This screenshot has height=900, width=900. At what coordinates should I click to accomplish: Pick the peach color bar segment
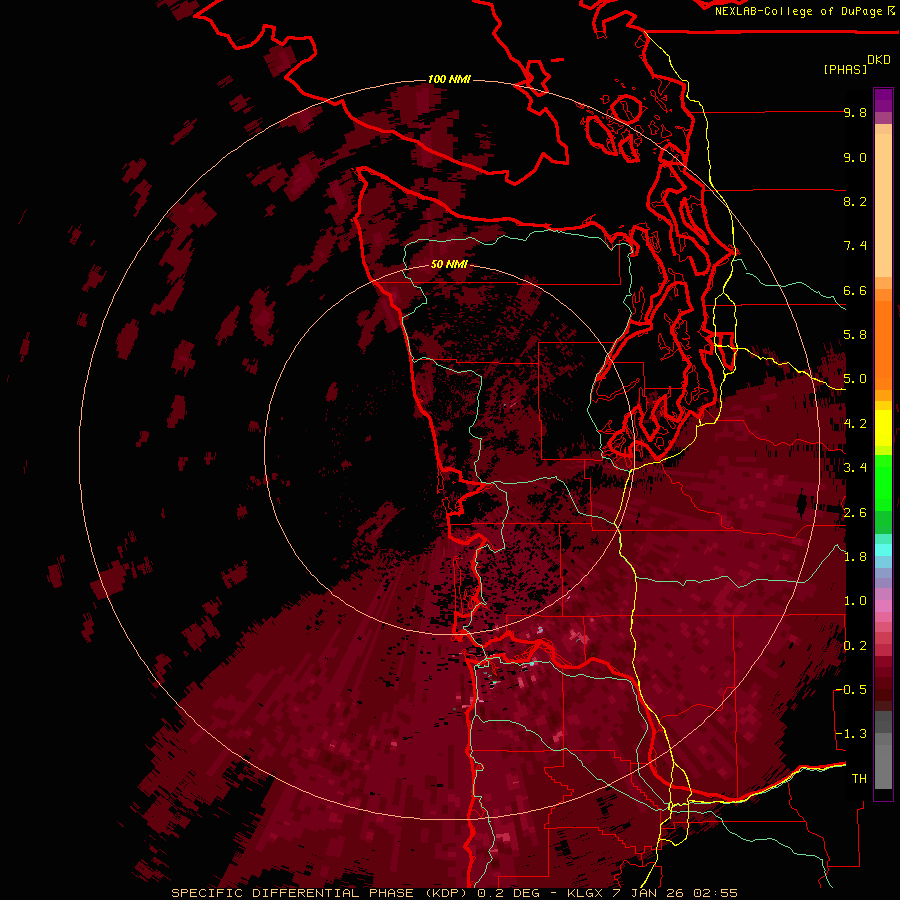883,205
